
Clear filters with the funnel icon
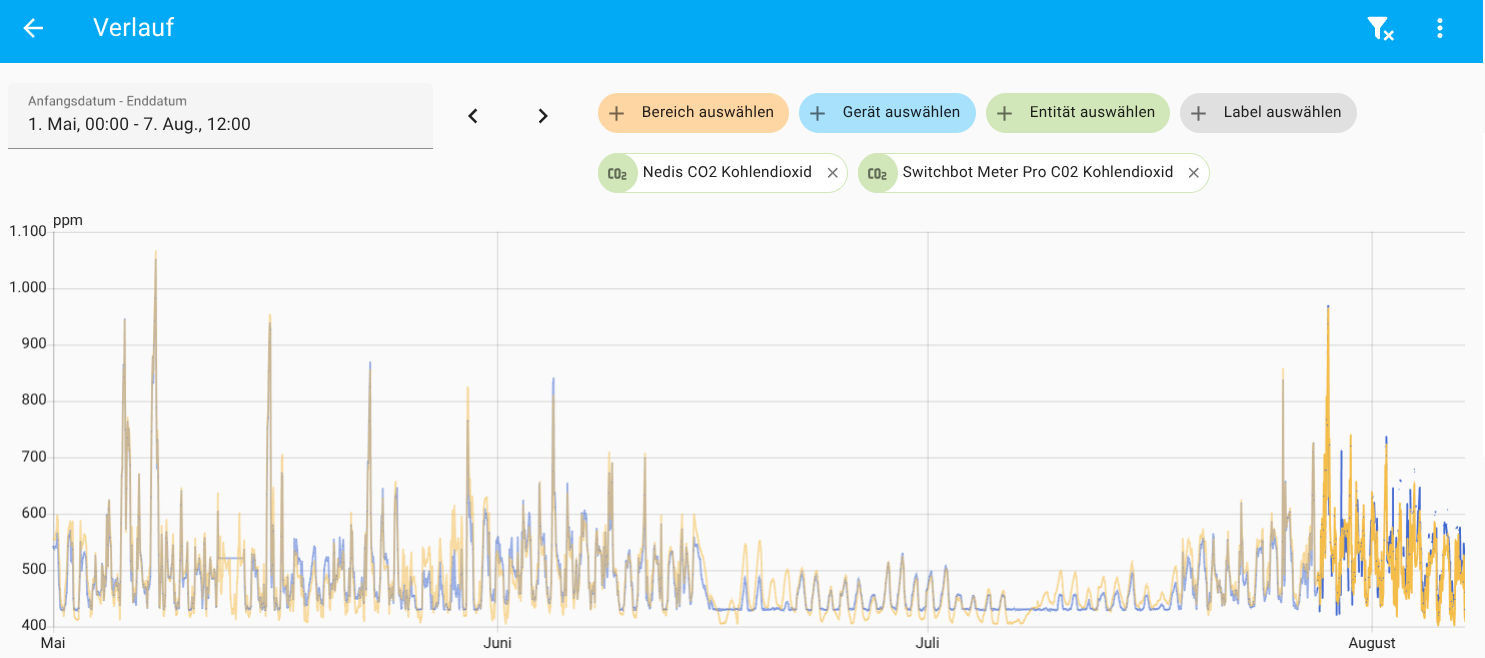[x=1380, y=29]
